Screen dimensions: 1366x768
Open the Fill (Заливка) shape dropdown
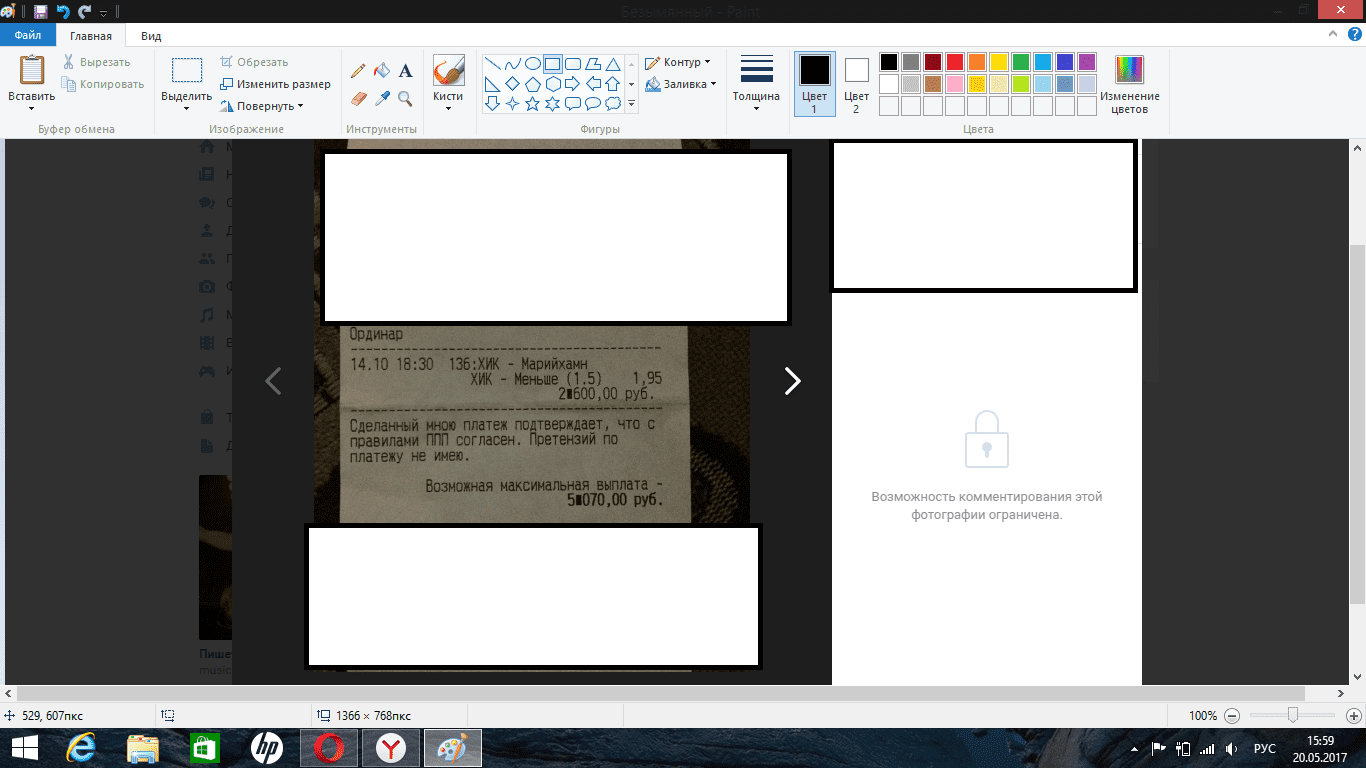(681, 85)
